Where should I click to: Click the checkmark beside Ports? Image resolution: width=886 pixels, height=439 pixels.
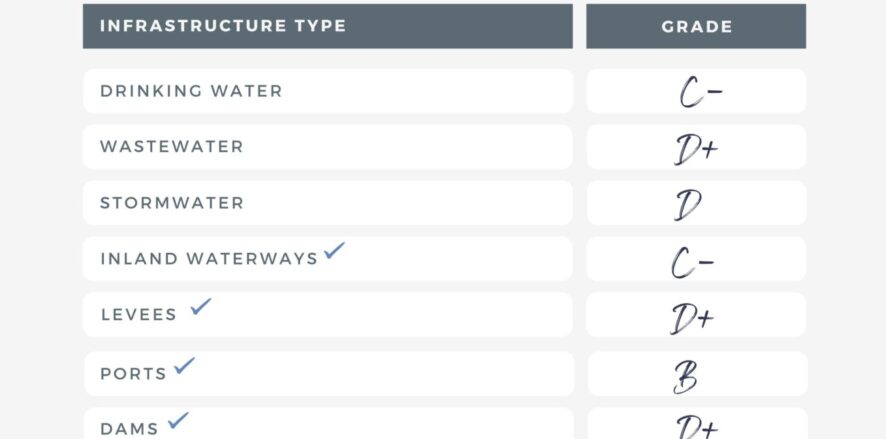pyautogui.click(x=184, y=366)
